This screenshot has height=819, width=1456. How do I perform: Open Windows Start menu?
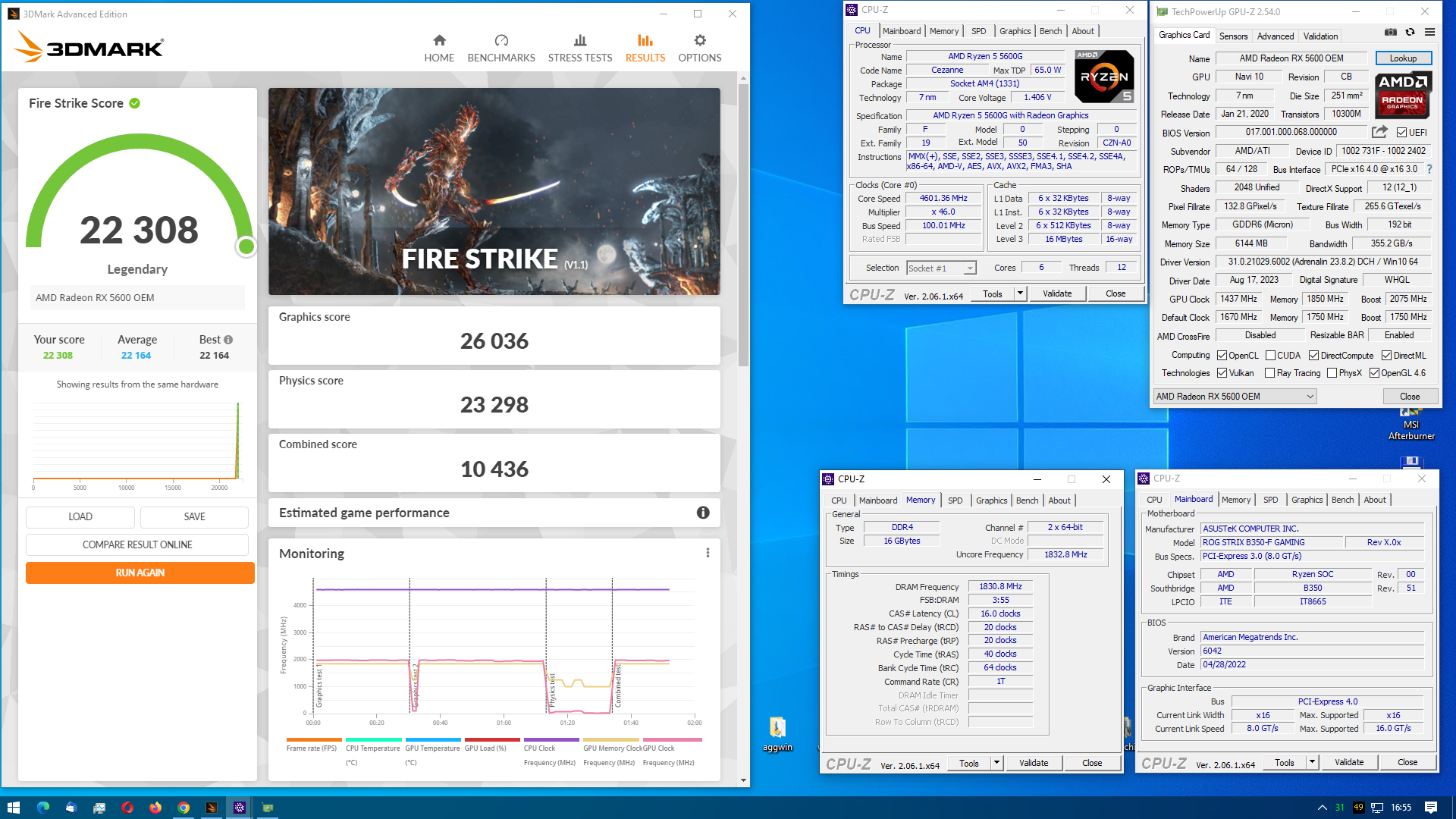(13, 808)
